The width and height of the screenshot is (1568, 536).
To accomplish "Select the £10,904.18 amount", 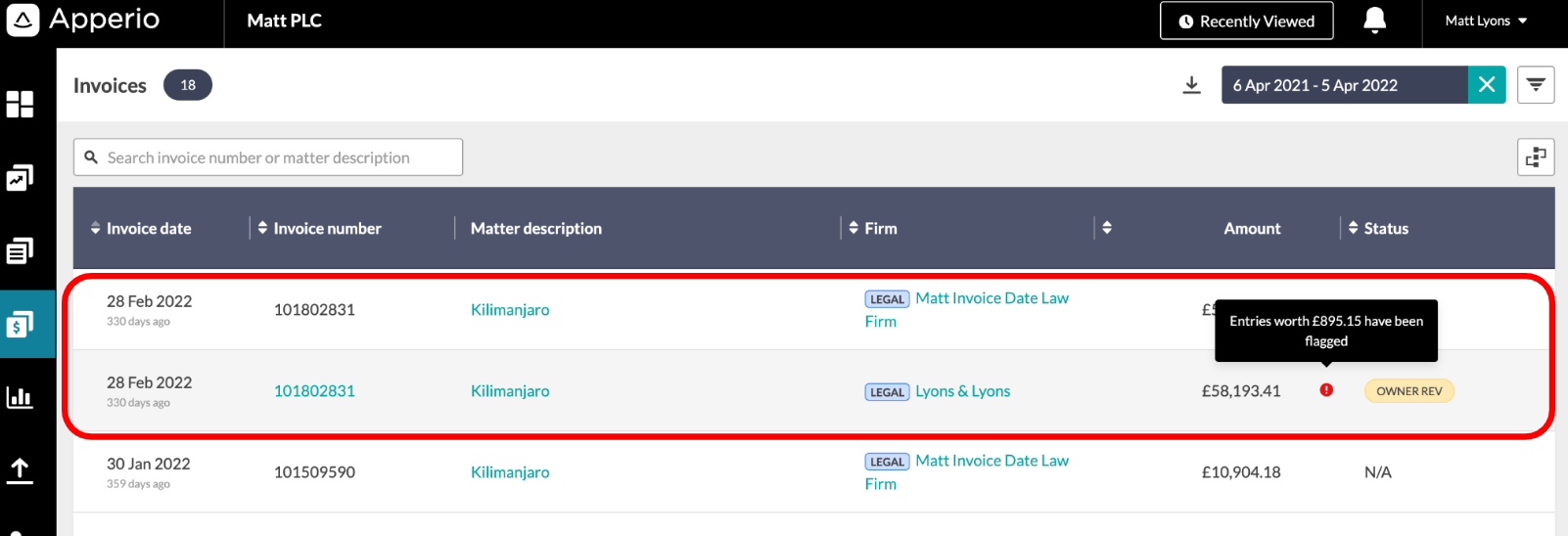I will pos(1241,471).
